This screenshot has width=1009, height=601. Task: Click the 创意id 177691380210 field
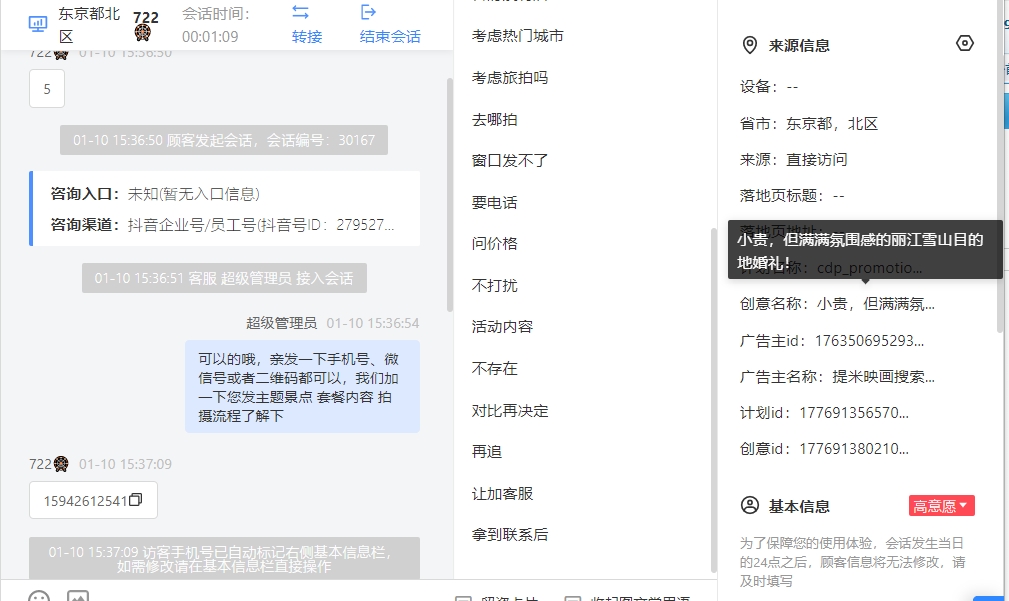click(824, 449)
